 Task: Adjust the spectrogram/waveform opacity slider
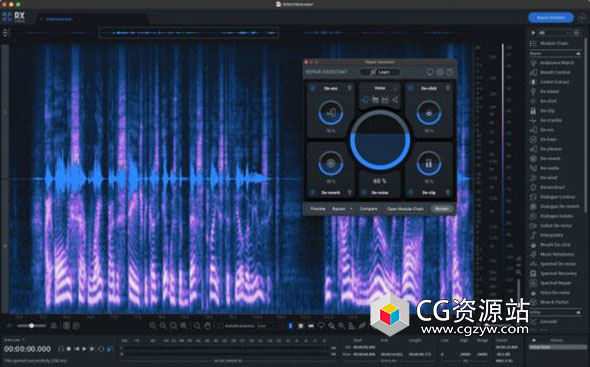32,326
